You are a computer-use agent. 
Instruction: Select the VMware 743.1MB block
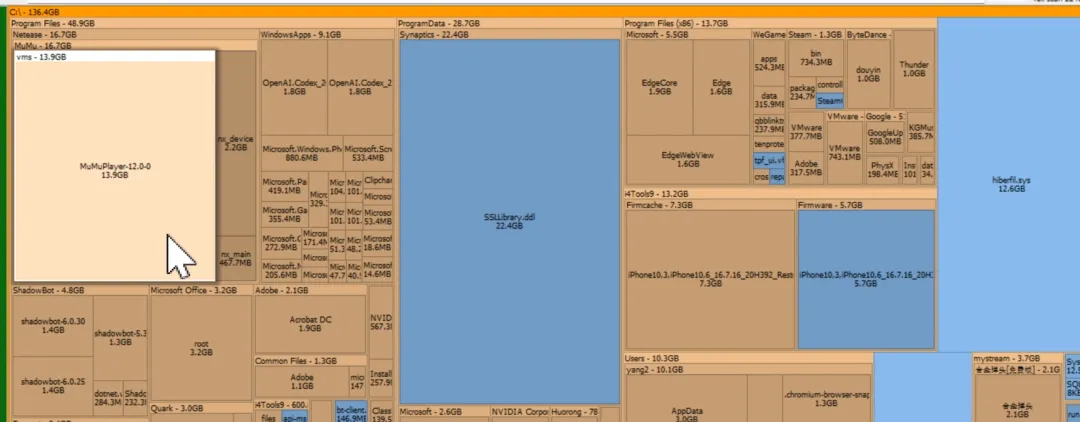pyautogui.click(x=844, y=153)
